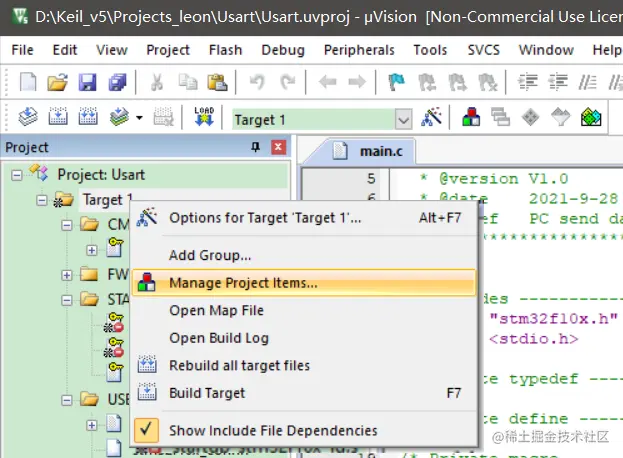Redo the last edit
Screen dimensions: 623x458
tap(287, 82)
